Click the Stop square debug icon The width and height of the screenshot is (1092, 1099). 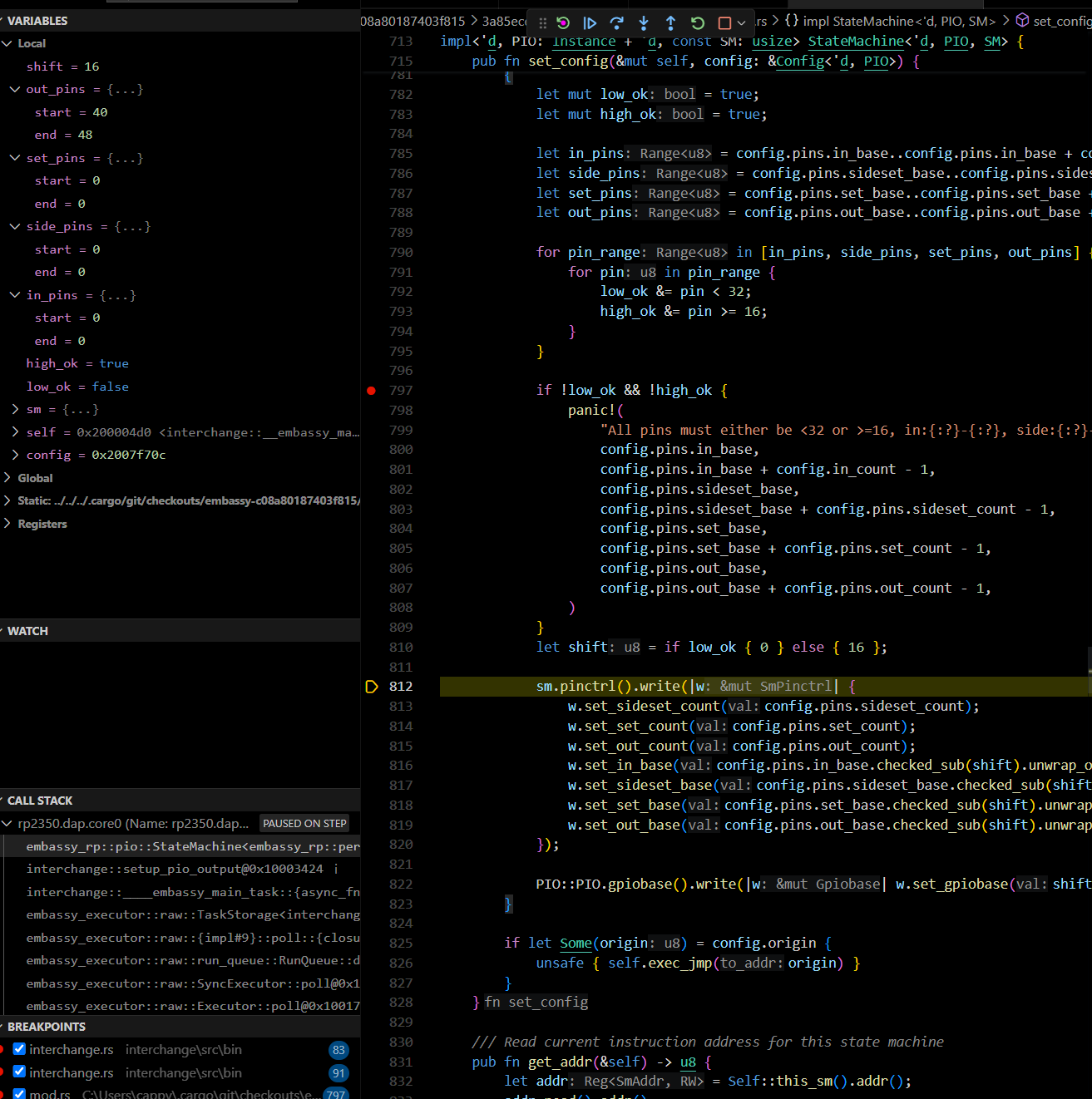pos(724,23)
